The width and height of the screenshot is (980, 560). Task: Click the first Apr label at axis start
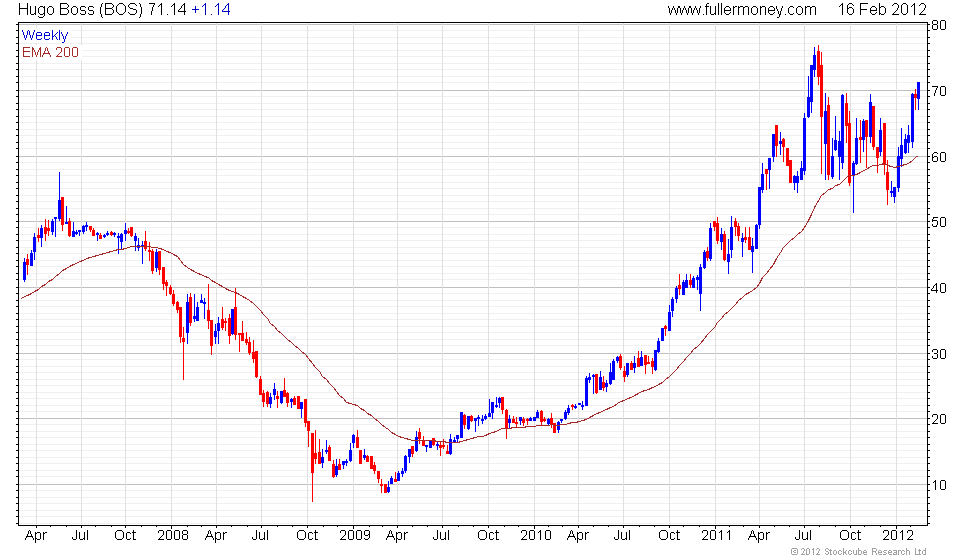36,536
